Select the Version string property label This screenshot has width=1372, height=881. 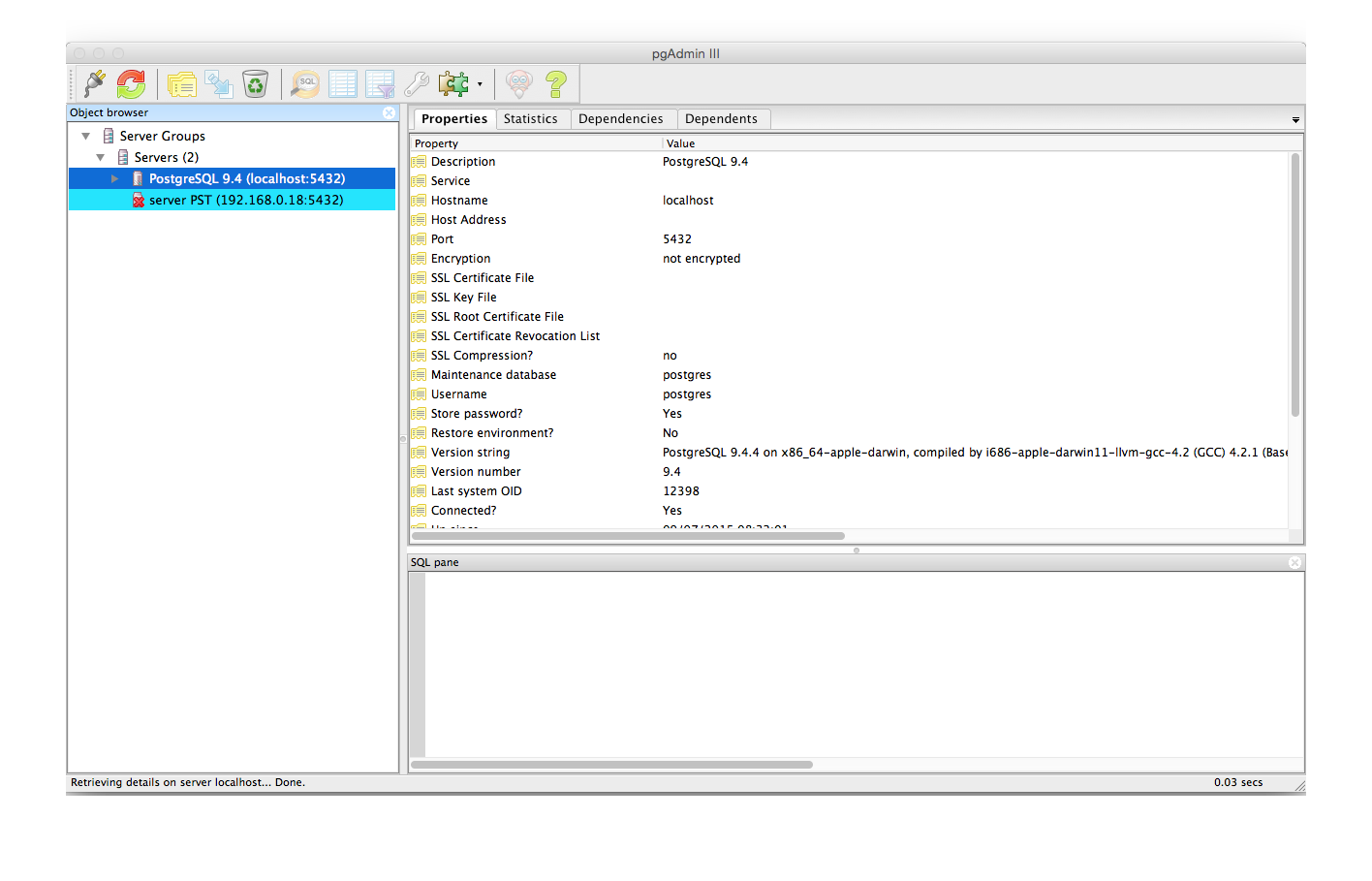pos(470,453)
